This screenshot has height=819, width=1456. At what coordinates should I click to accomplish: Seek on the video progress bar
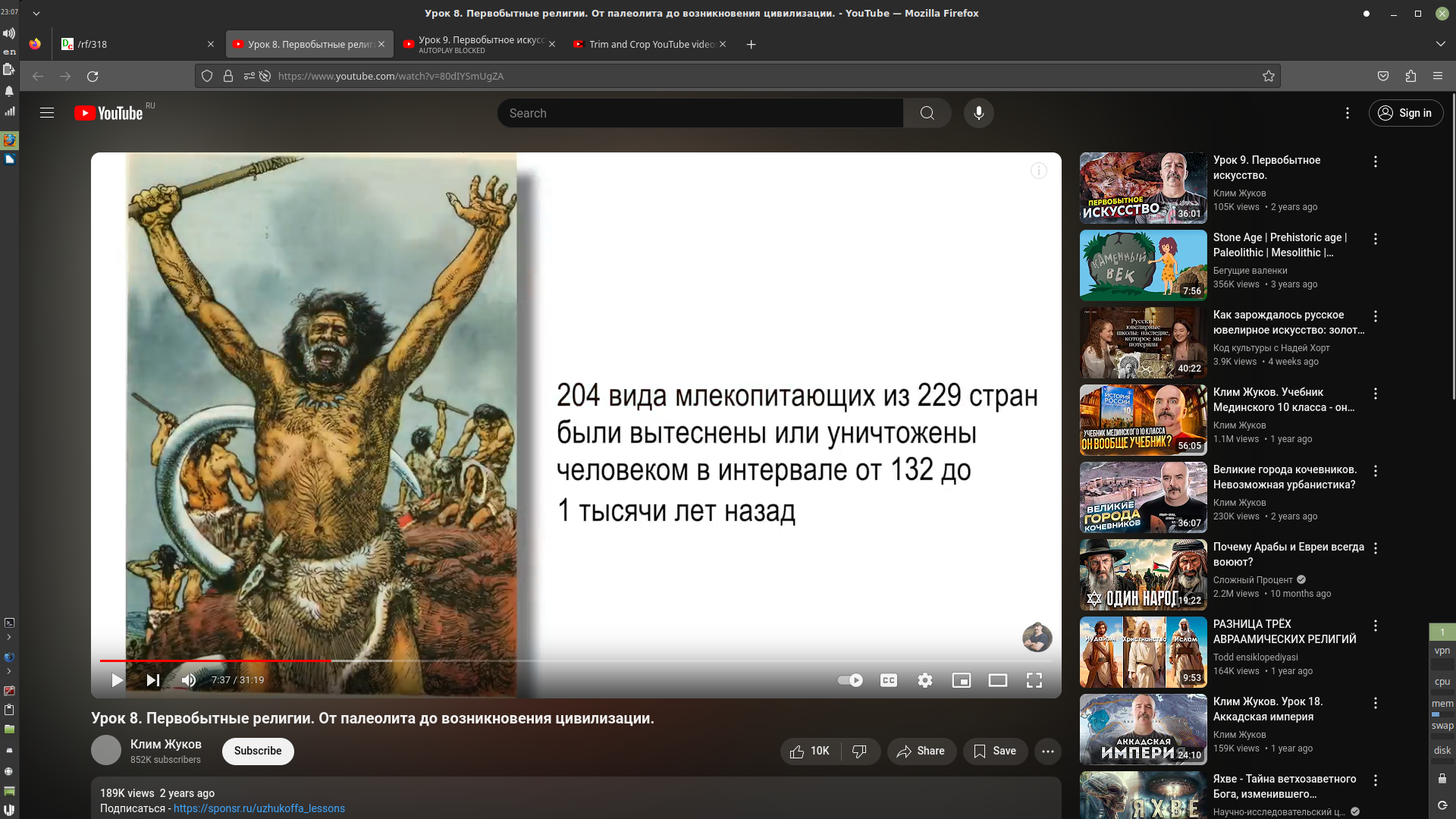[x=576, y=661]
